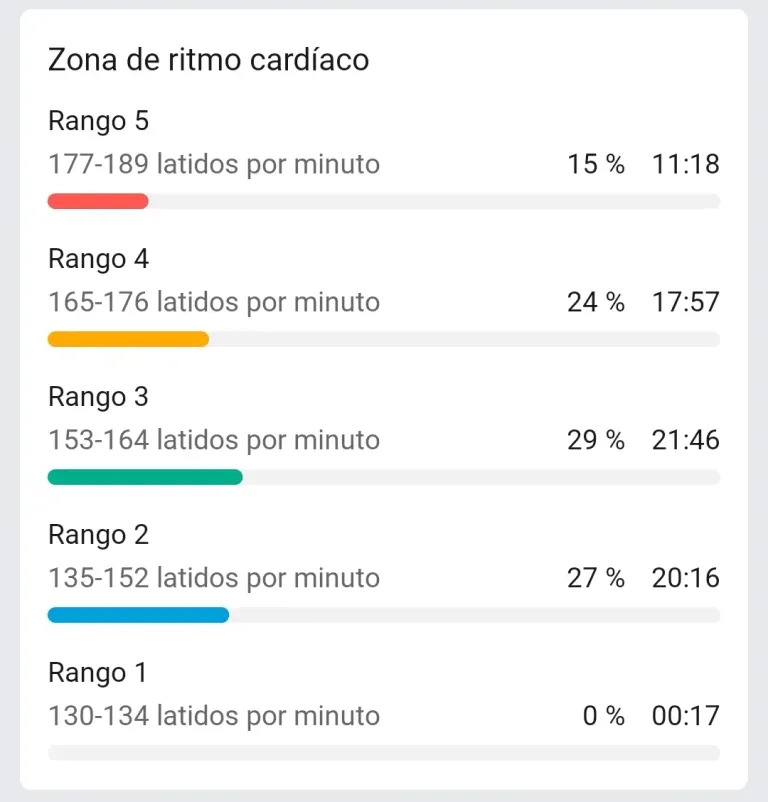Click the empty Rango 1 progress bar
Image resolution: width=768 pixels, height=802 pixels.
pos(384,752)
